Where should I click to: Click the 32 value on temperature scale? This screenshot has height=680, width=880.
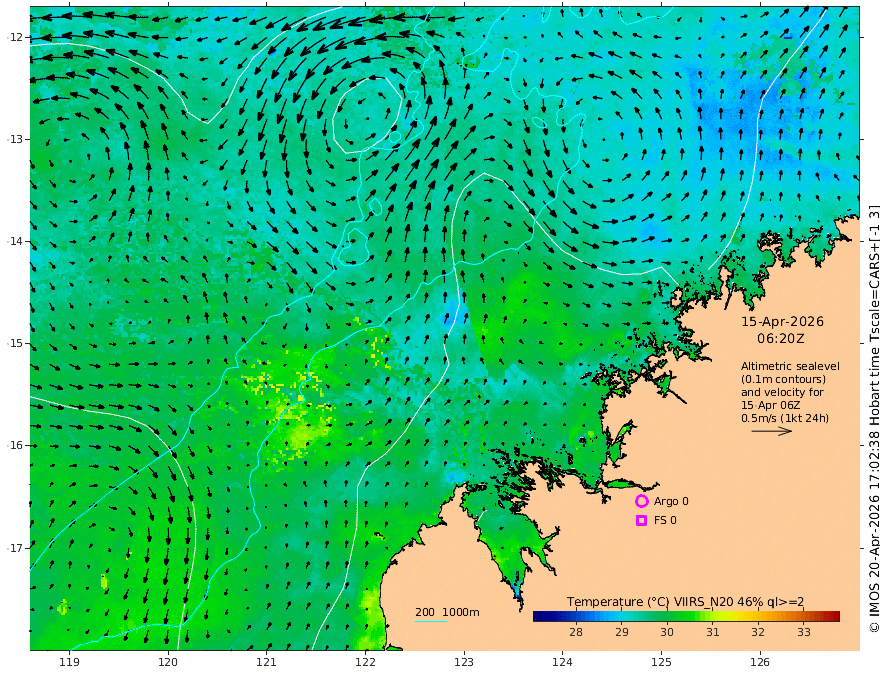coord(758,632)
